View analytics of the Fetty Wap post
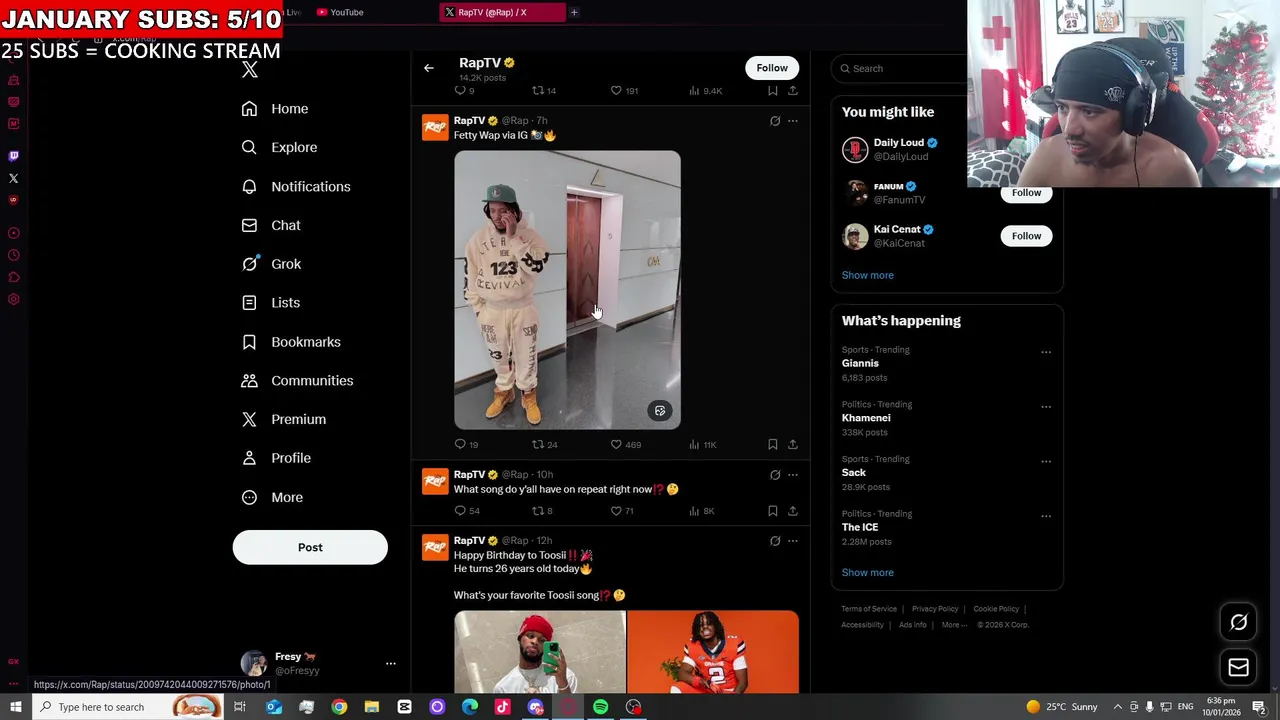The width and height of the screenshot is (1280, 720). click(x=702, y=444)
